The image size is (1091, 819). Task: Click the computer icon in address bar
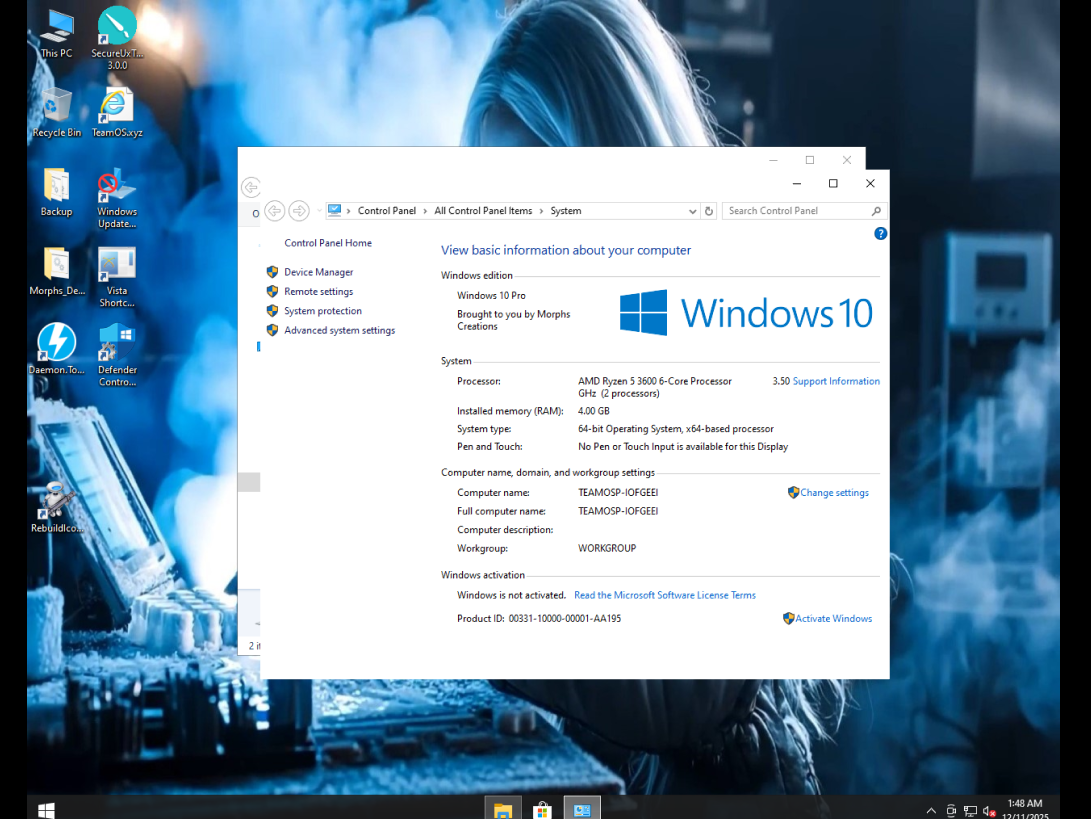tap(335, 210)
